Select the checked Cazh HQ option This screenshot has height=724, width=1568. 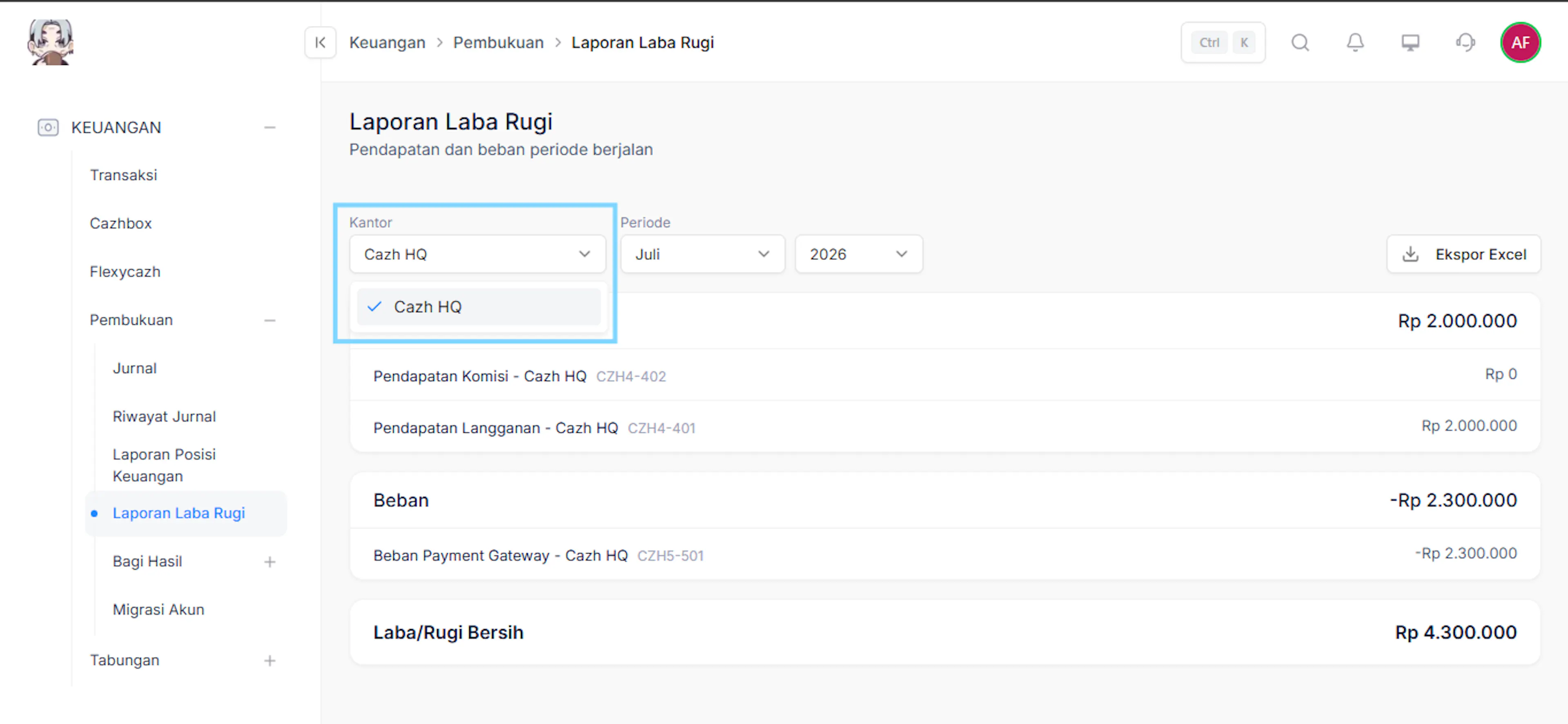point(479,306)
